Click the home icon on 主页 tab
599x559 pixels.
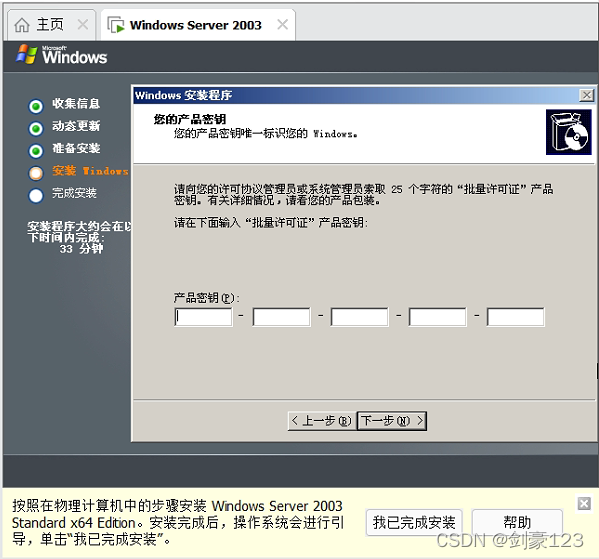click(22, 25)
